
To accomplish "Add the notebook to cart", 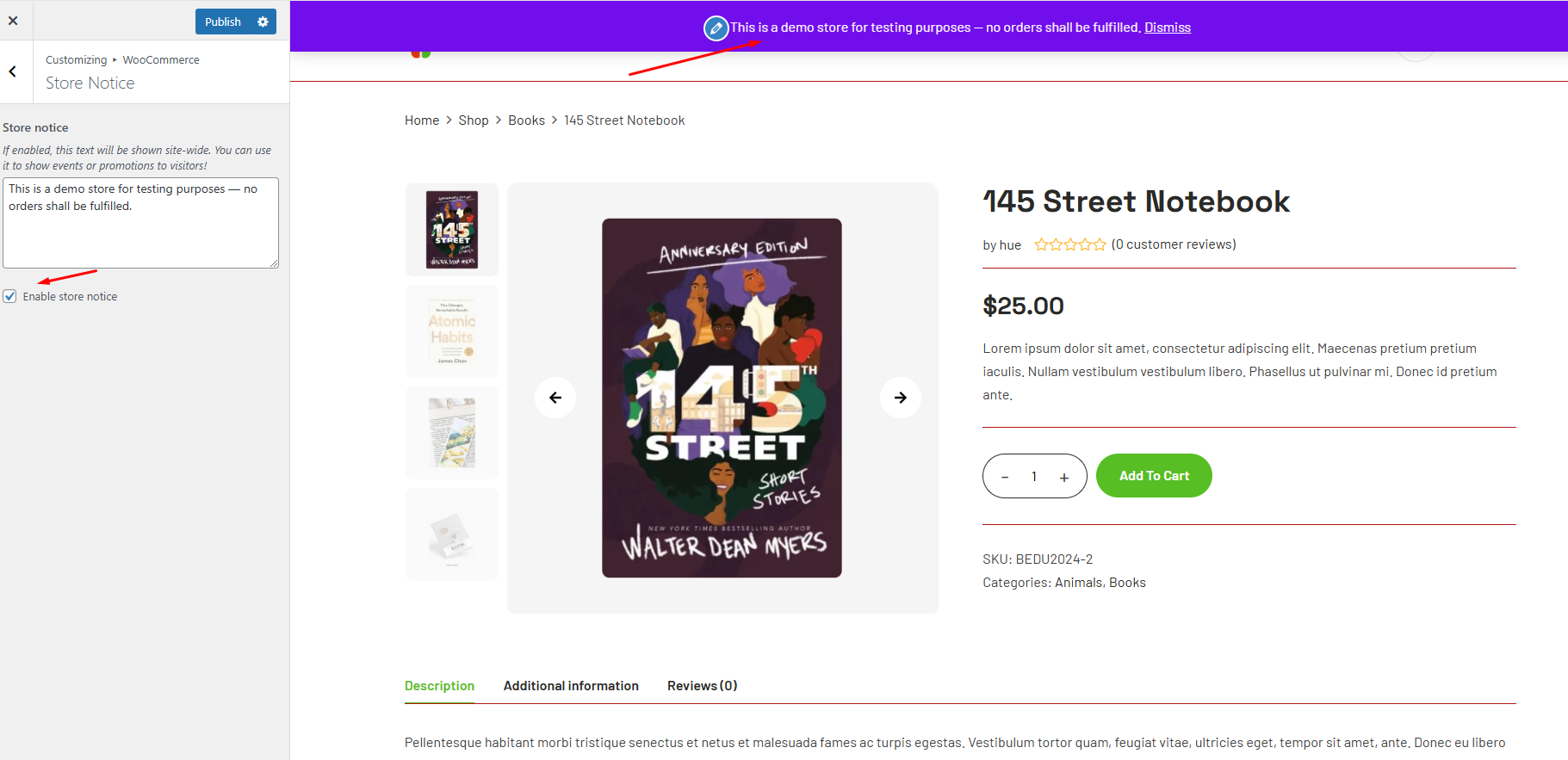I will click(x=1154, y=476).
